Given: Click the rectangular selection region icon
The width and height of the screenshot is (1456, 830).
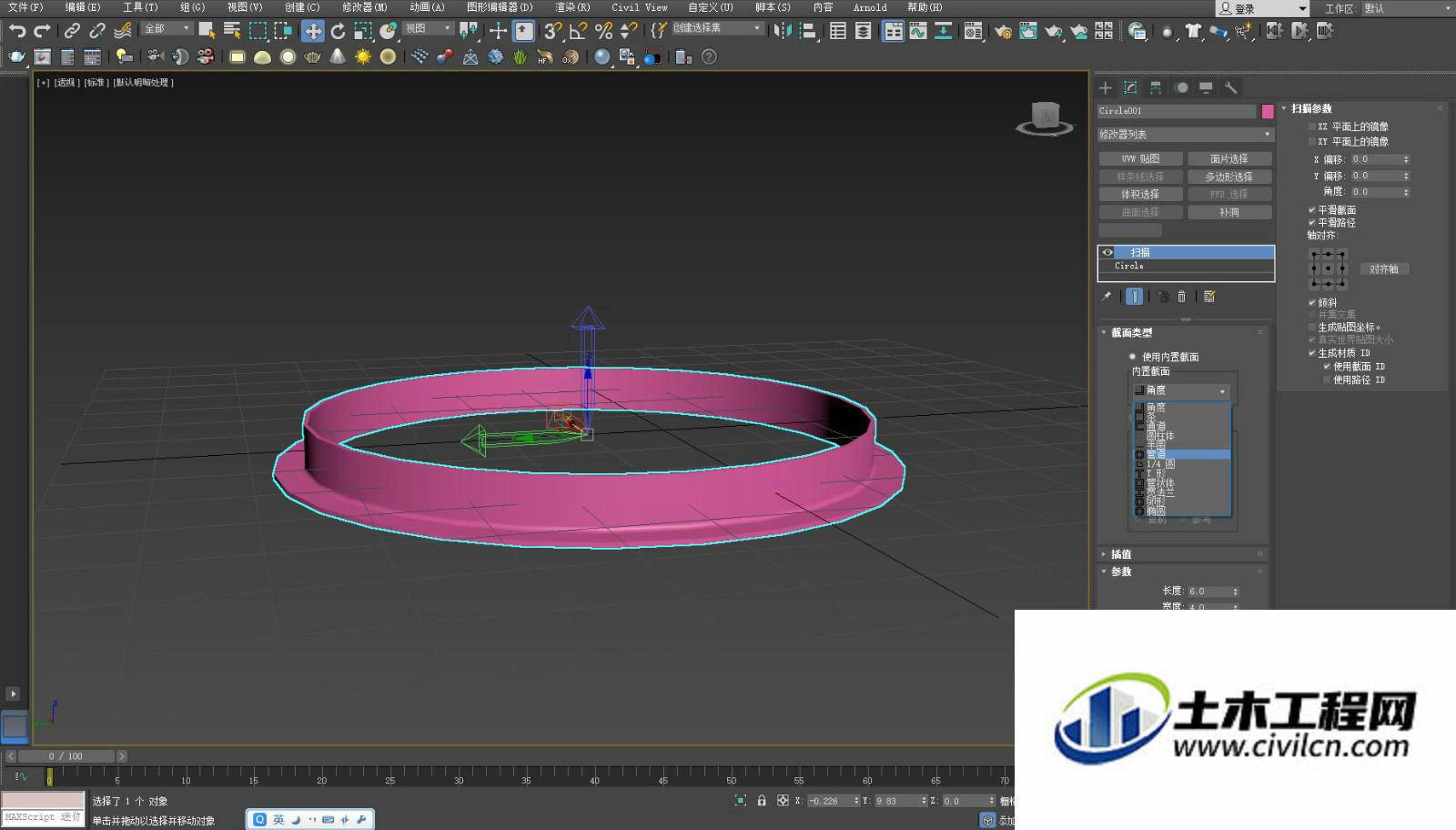Looking at the screenshot, I should [x=258, y=31].
